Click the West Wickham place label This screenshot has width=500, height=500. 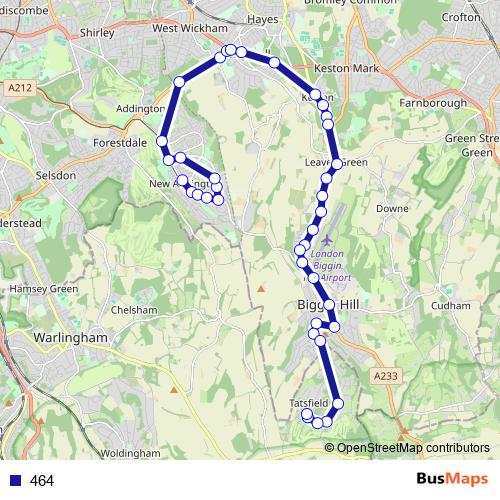click(x=190, y=28)
